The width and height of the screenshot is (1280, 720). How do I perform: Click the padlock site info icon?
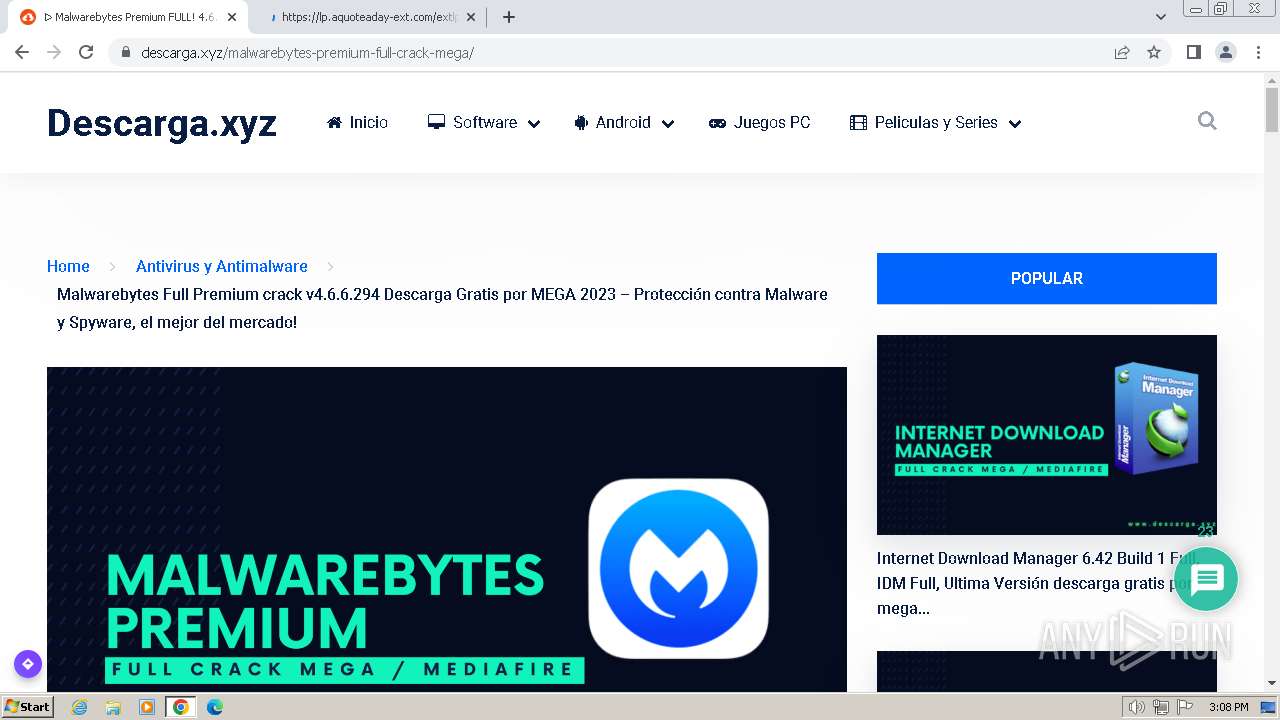click(x=125, y=52)
